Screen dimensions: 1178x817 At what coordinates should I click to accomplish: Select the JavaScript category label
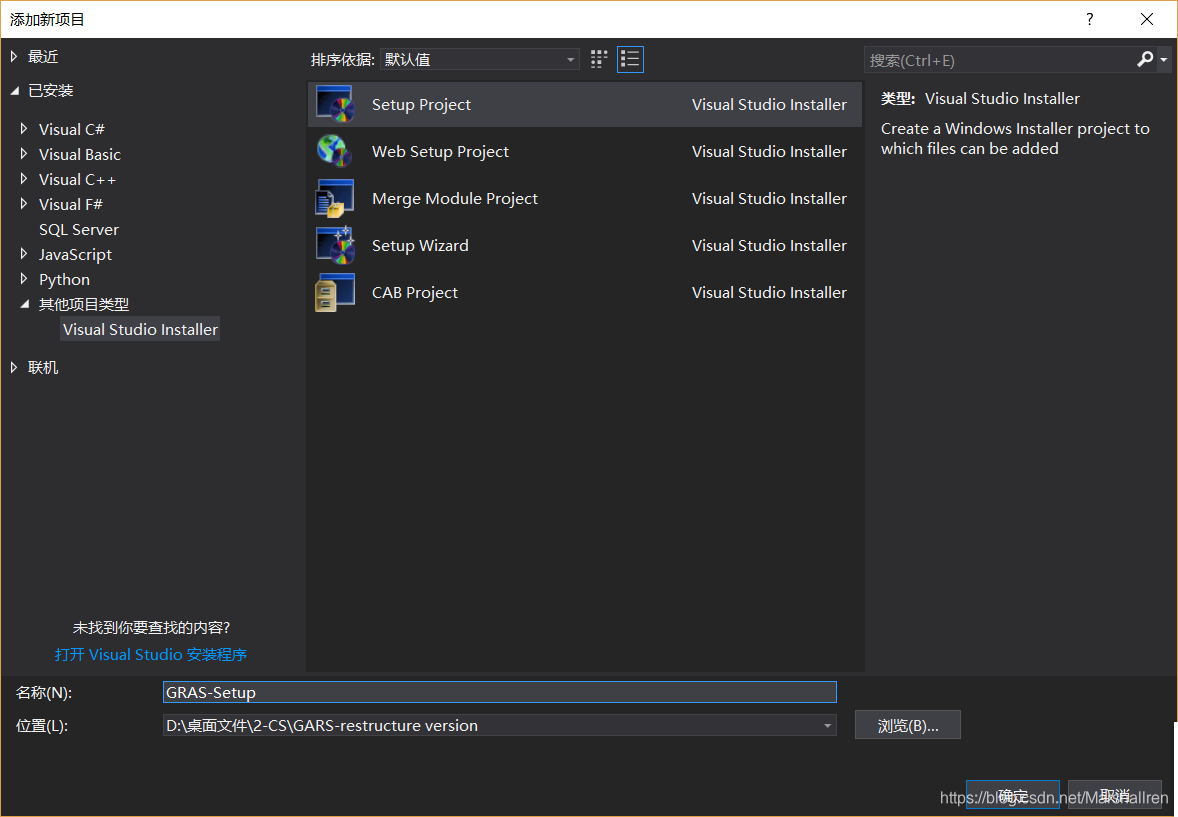tap(75, 254)
